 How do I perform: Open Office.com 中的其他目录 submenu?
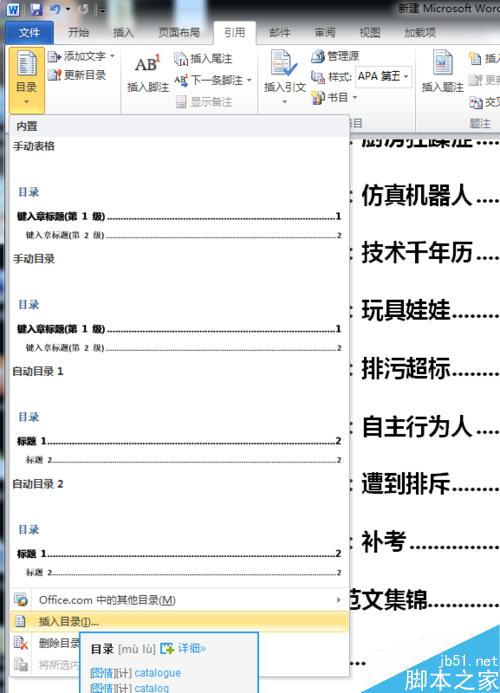pyautogui.click(x=179, y=600)
